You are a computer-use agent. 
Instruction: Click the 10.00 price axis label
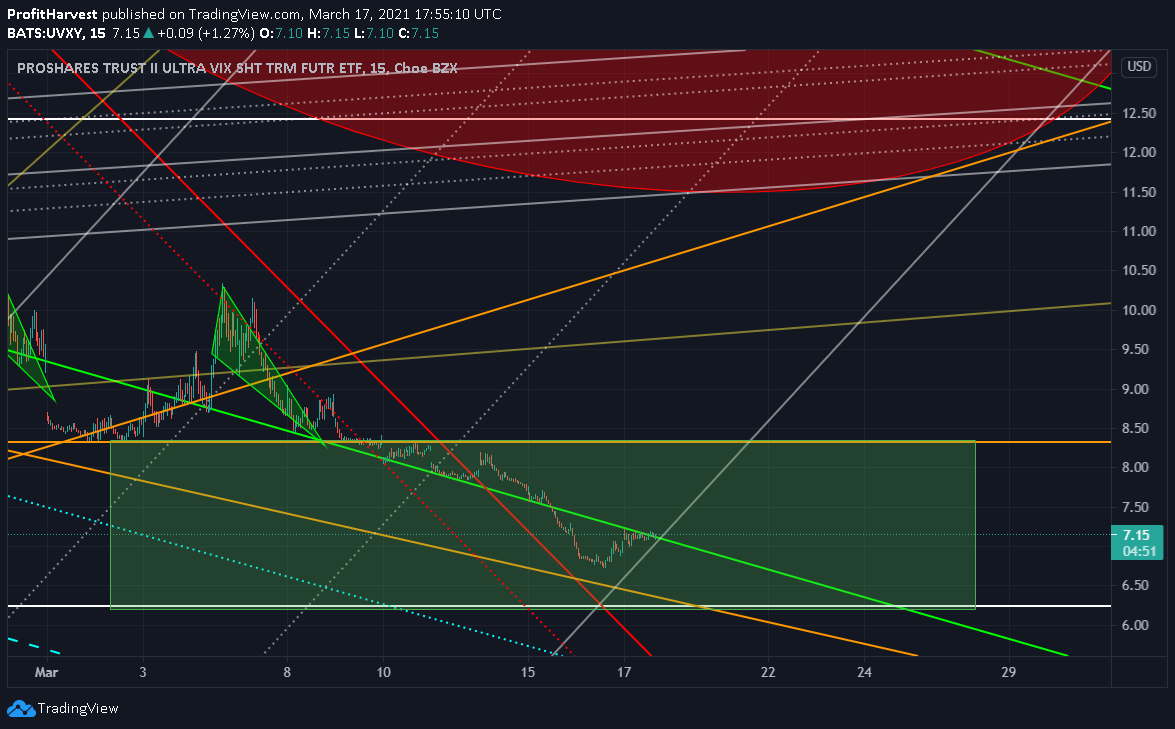tap(1139, 310)
